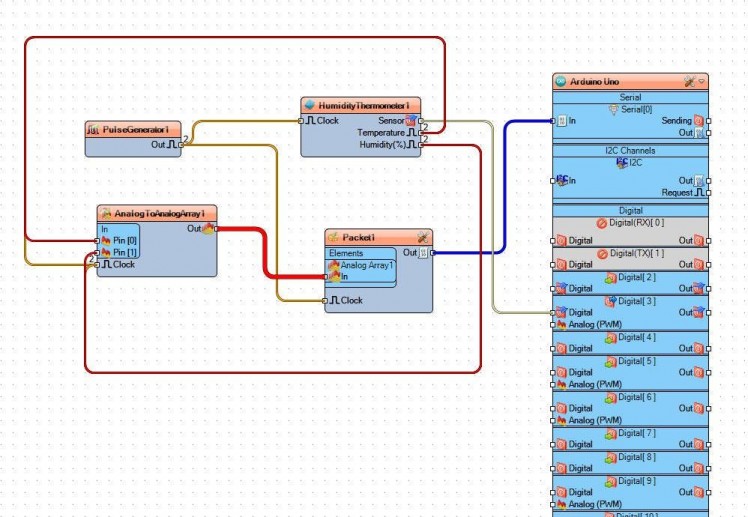Click the Digital[ 4 ] channel icon

(x=611, y=338)
